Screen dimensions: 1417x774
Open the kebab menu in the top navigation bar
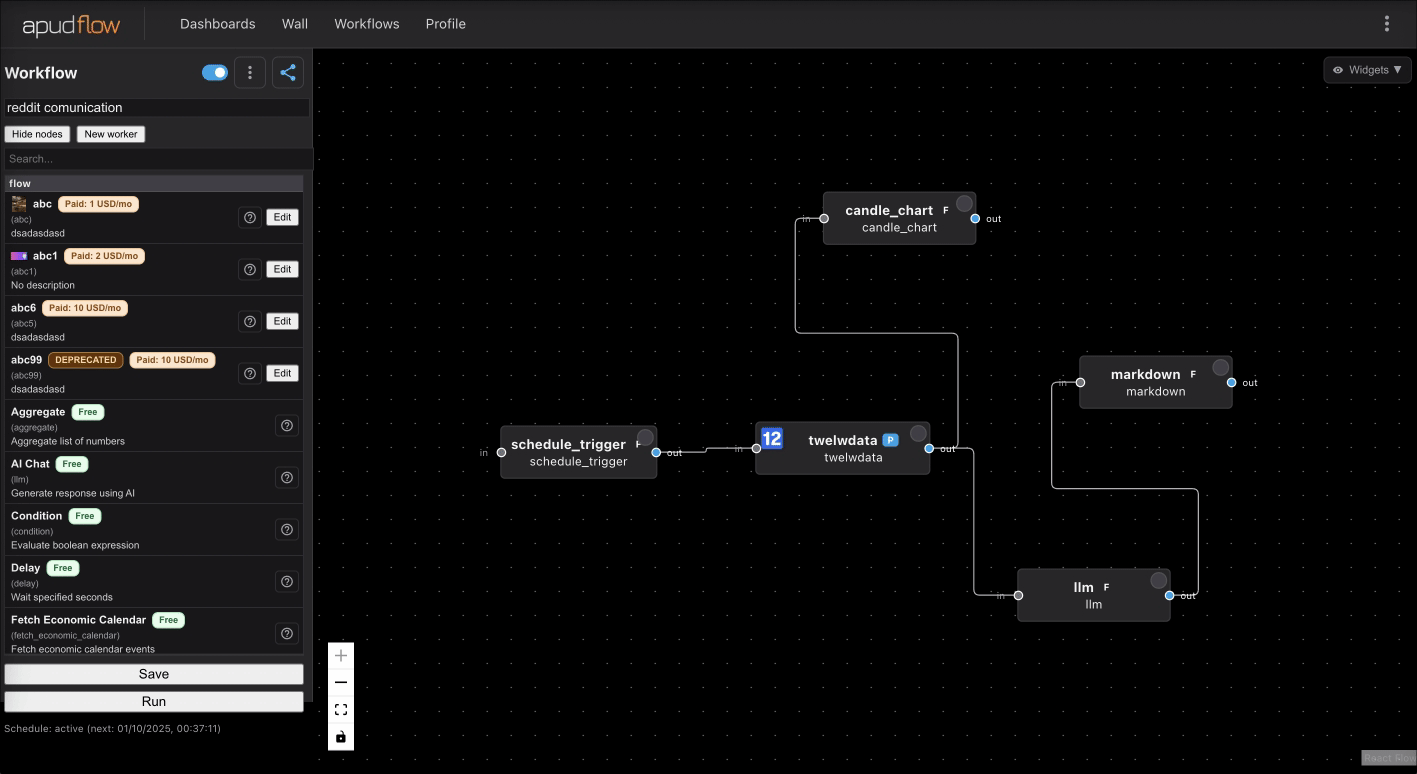1387,23
